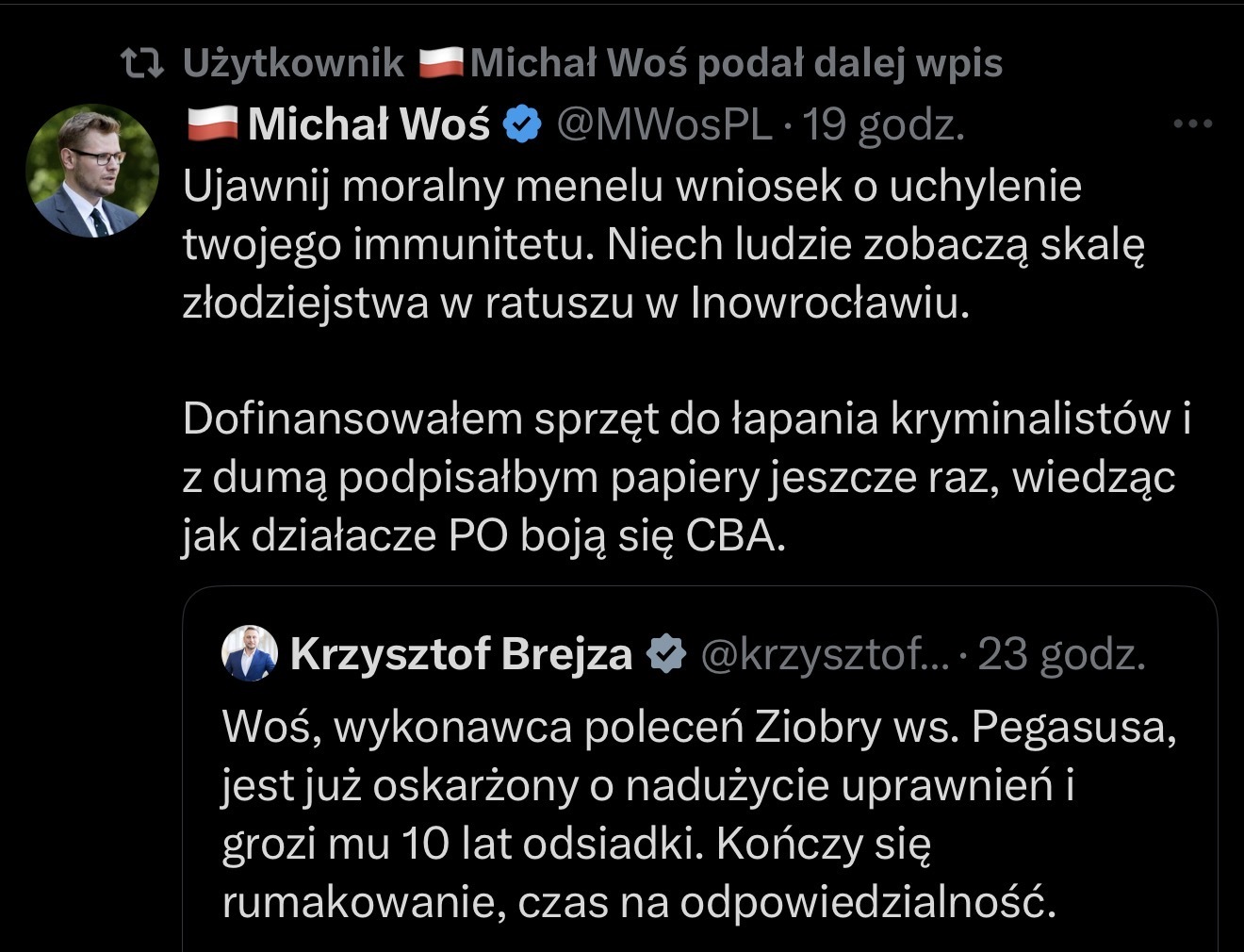This screenshot has width=1244, height=952.
Task: Open the truncated @krzysztof... handle
Action: point(825,654)
